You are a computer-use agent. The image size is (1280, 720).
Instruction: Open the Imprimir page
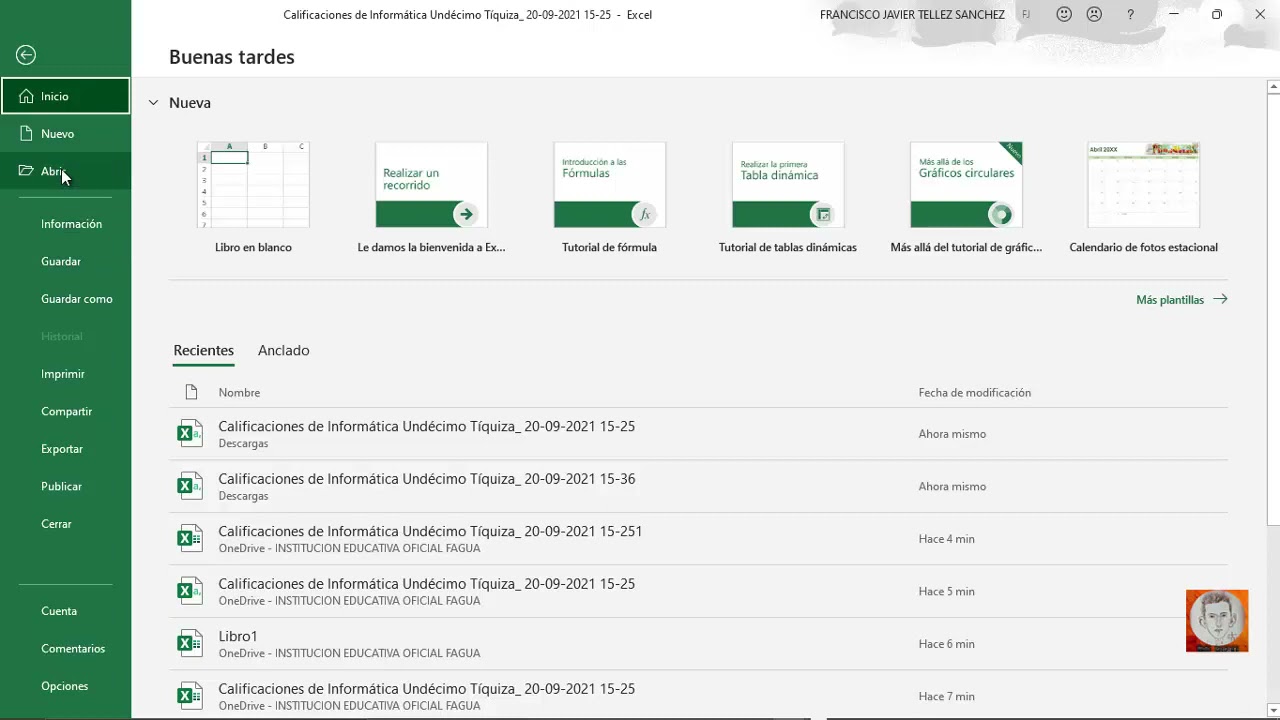(x=65, y=374)
